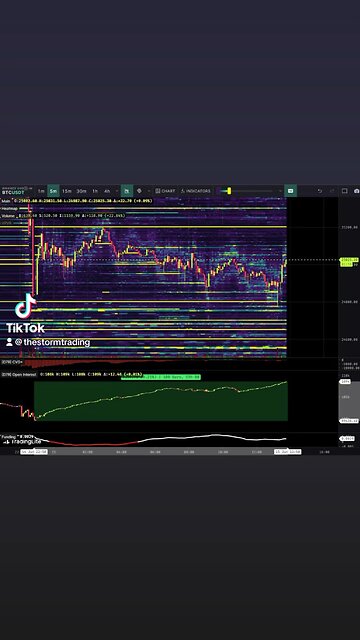This screenshot has width=360, height=640.
Task: Click the candlestick chart type icon
Action: coord(127,191)
